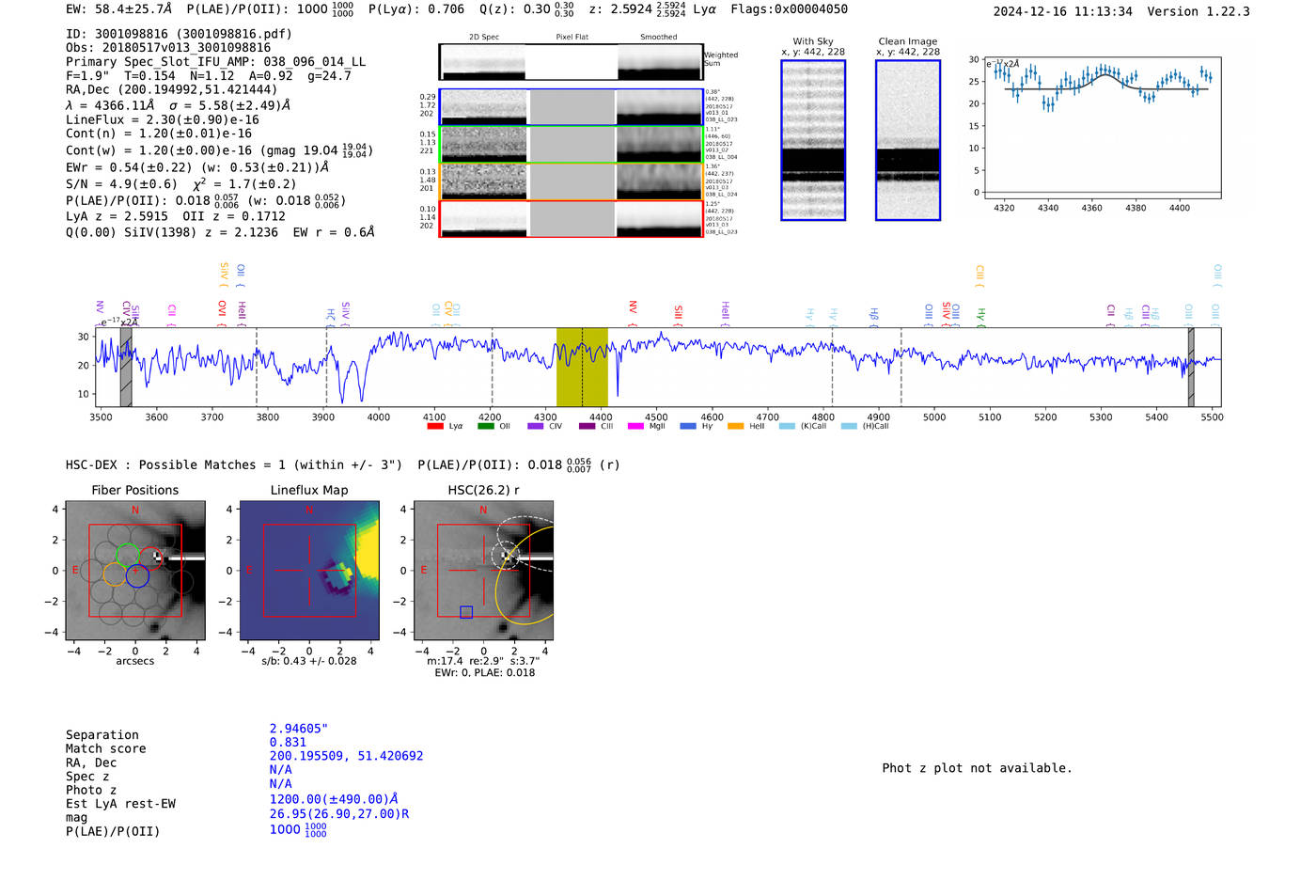Click the Separation value 2.94605"
The height and width of the screenshot is (896, 1316).
[x=298, y=729]
